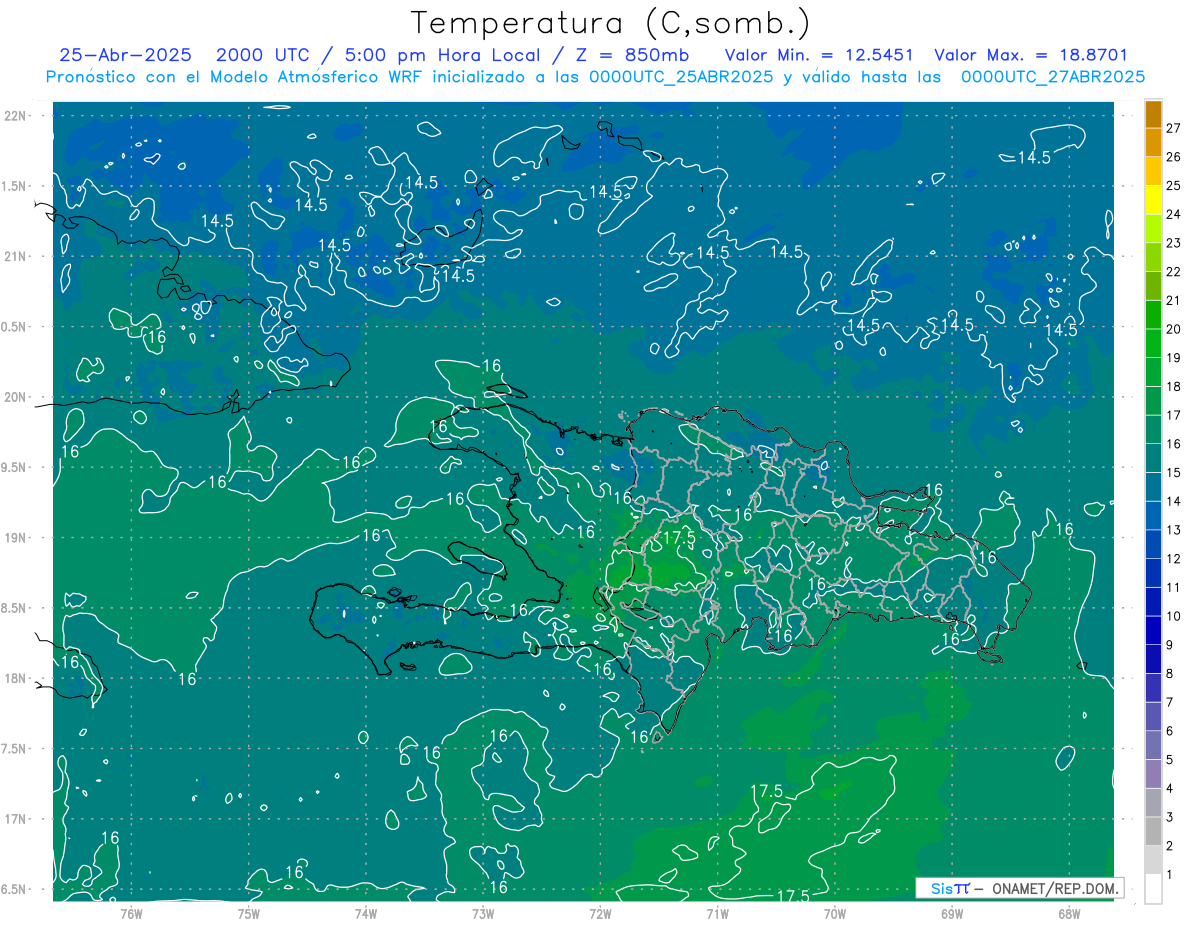
Task: Click the color bar label '27'
Action: pyautogui.click(x=1173, y=127)
